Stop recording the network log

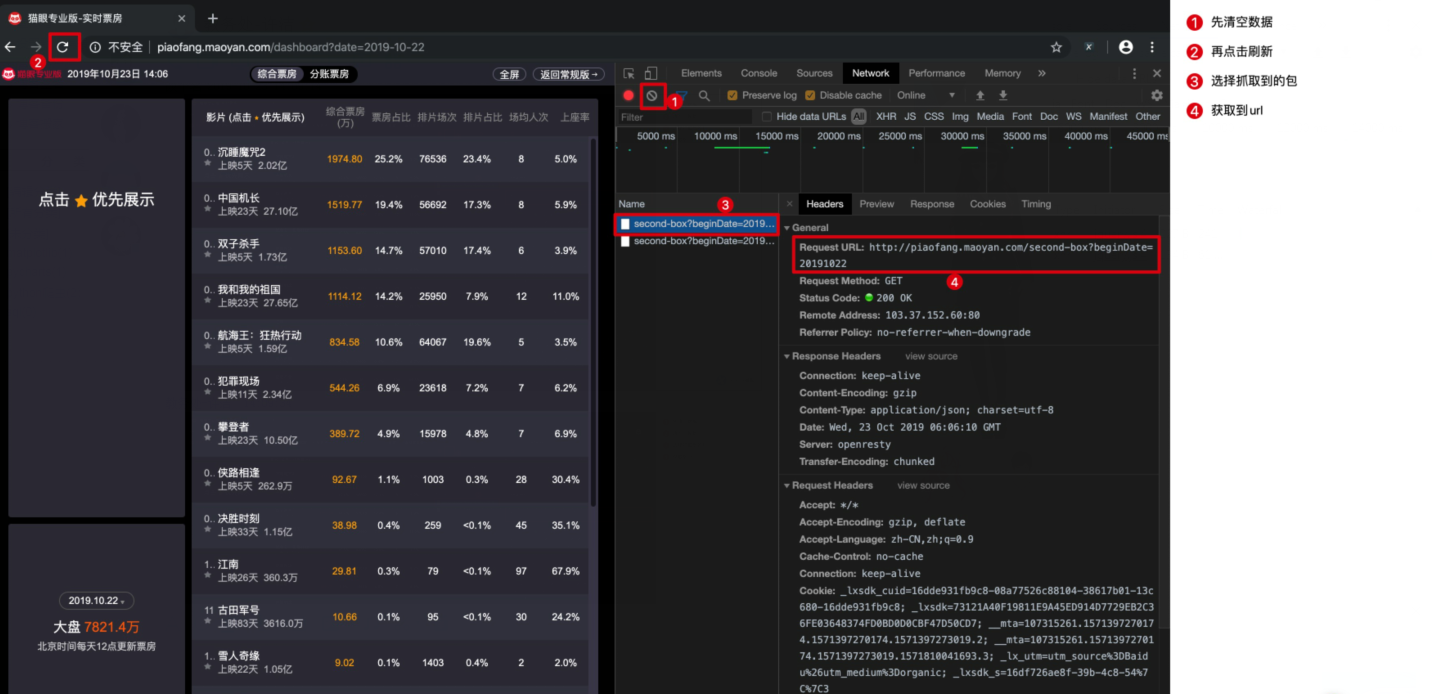click(x=629, y=95)
